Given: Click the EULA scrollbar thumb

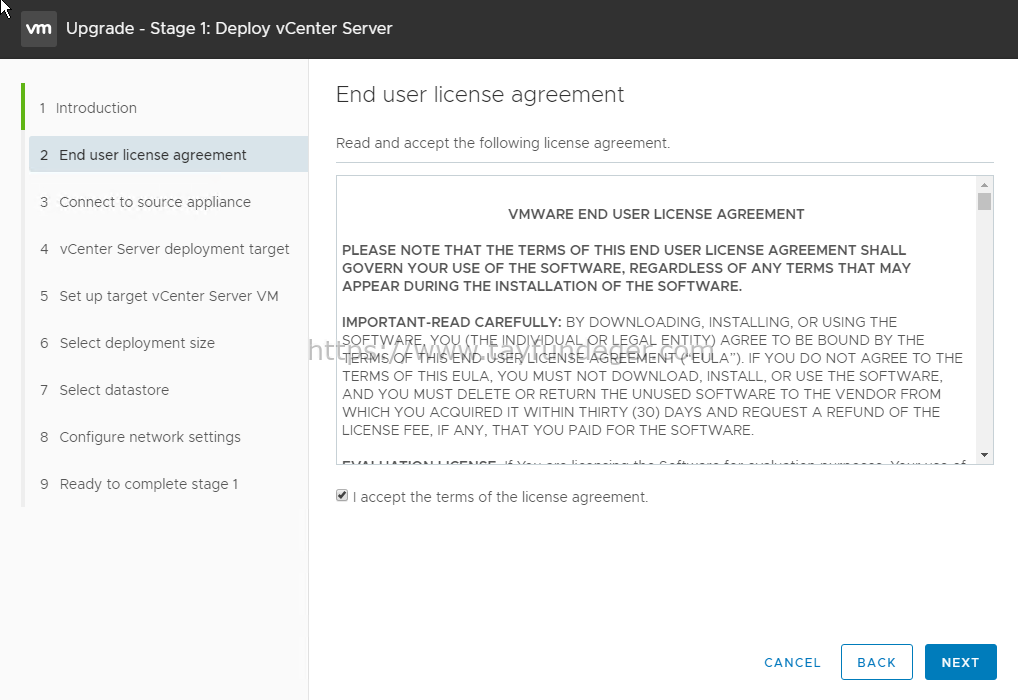Looking at the screenshot, I should pos(984,201).
